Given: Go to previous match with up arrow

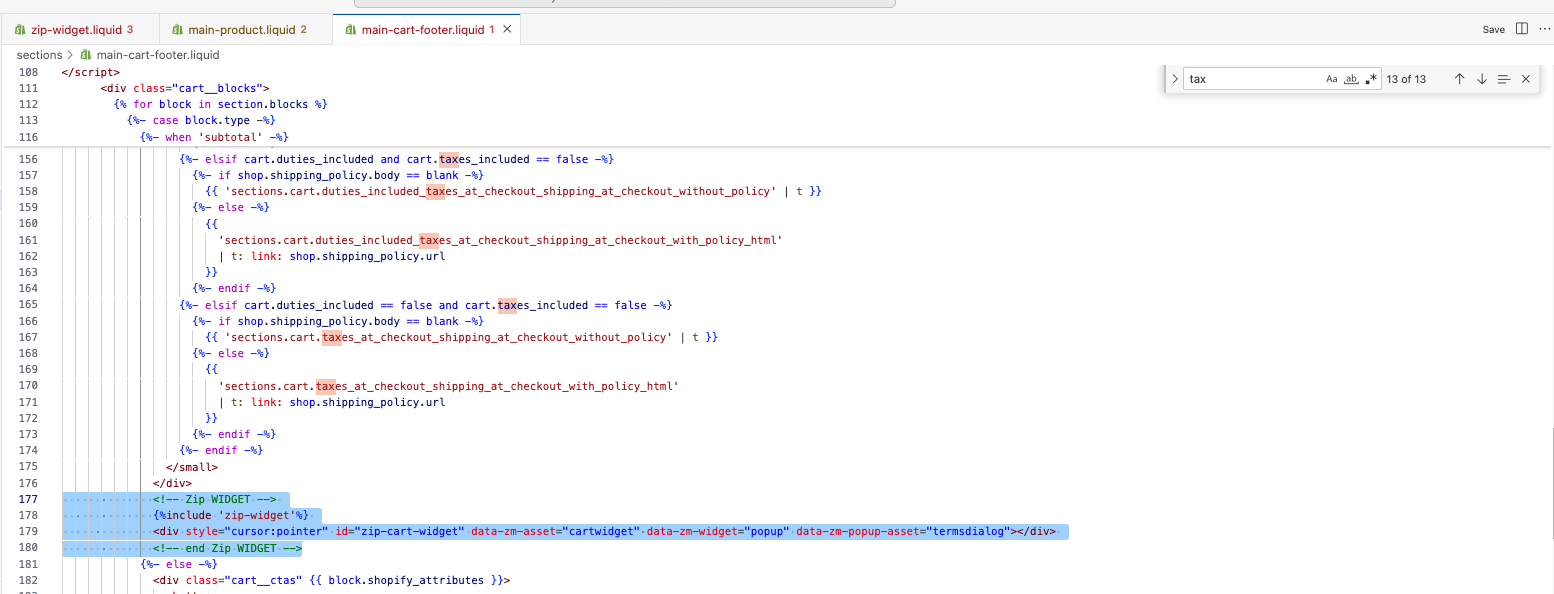Looking at the screenshot, I should coord(1459,79).
